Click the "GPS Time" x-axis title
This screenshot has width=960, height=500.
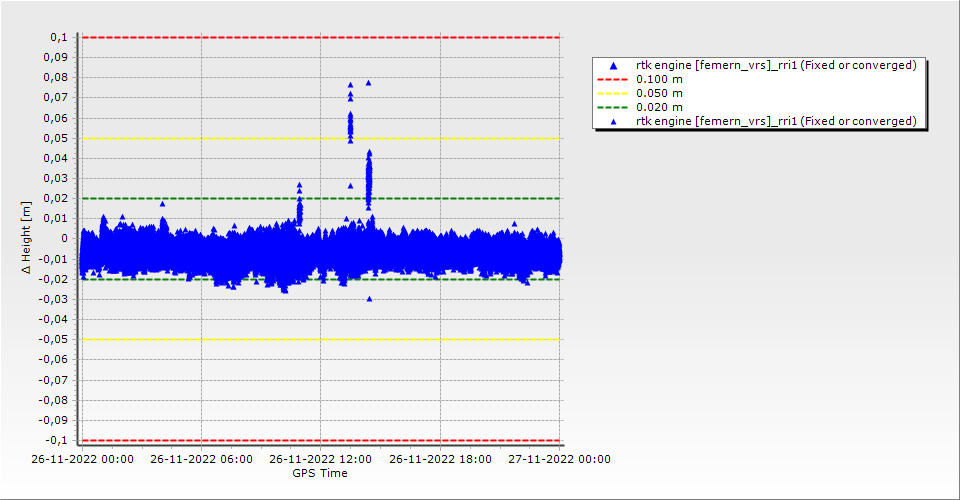[320, 473]
